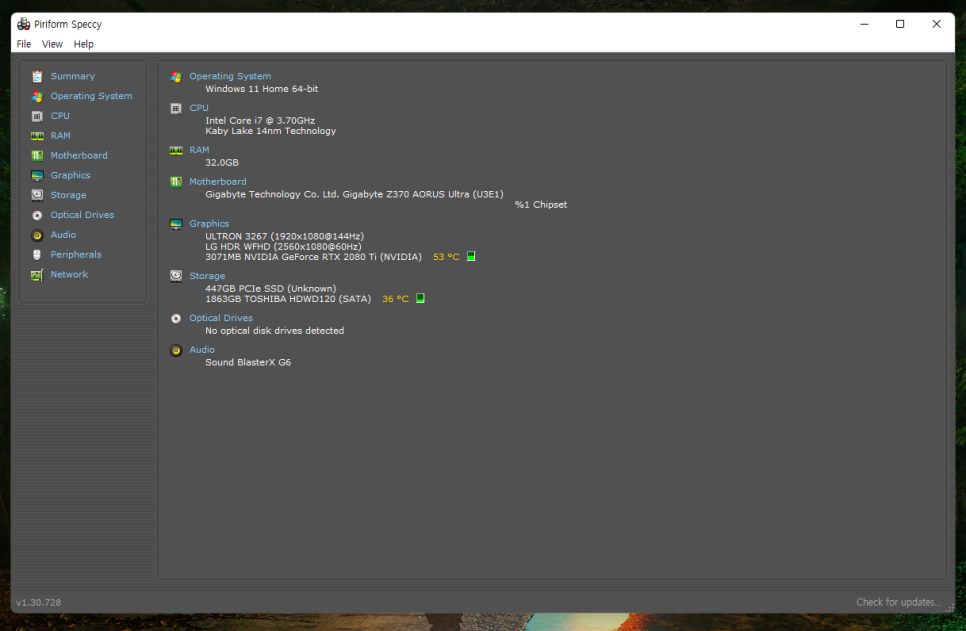Click the Graphics icon in summary panel
The width and height of the screenshot is (966, 631).
(176, 224)
